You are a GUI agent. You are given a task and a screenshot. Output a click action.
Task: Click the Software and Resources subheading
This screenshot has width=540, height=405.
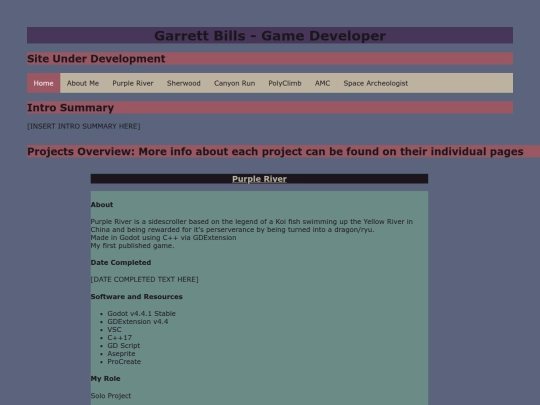tap(137, 297)
